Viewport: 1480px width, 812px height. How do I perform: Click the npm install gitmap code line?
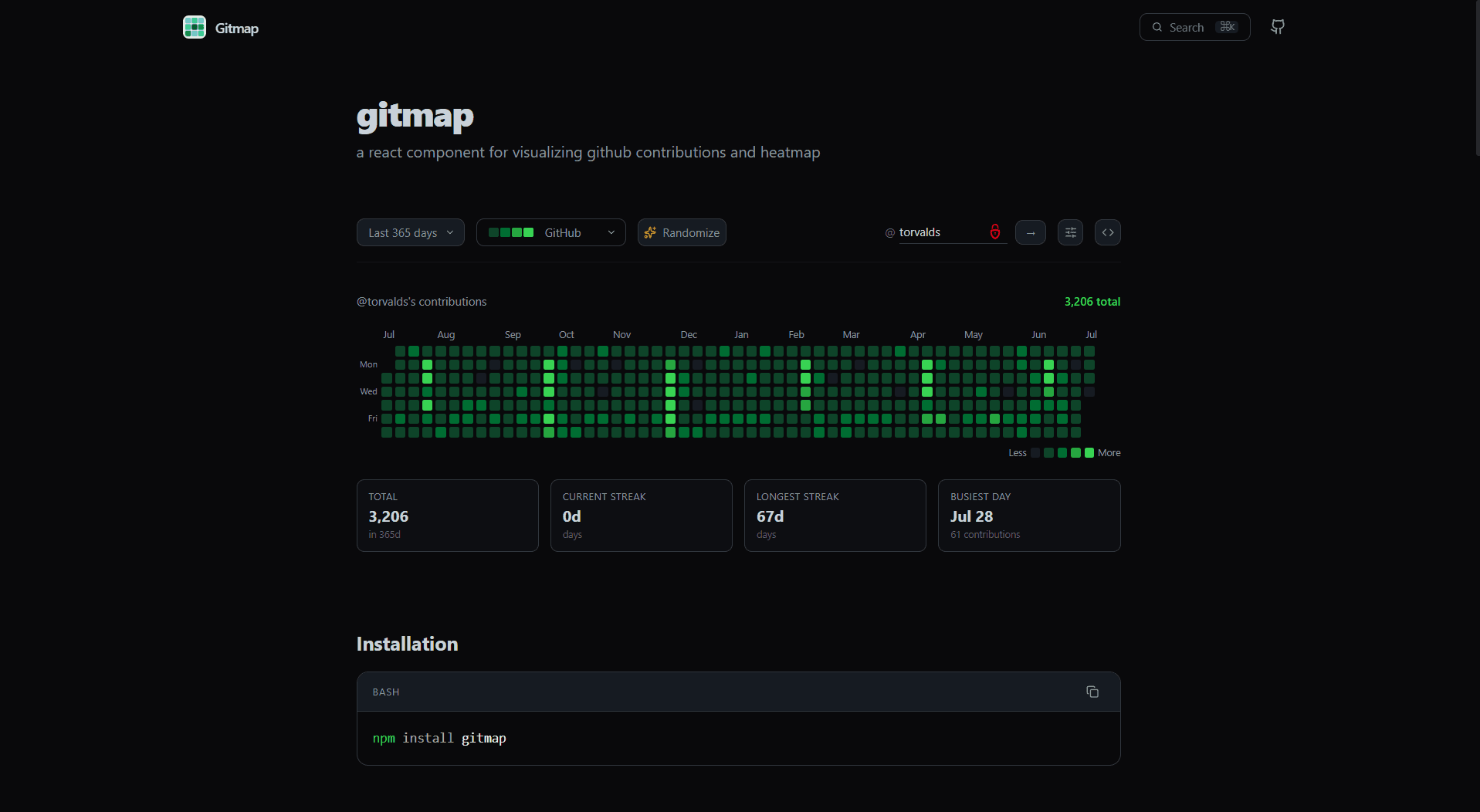coord(439,739)
